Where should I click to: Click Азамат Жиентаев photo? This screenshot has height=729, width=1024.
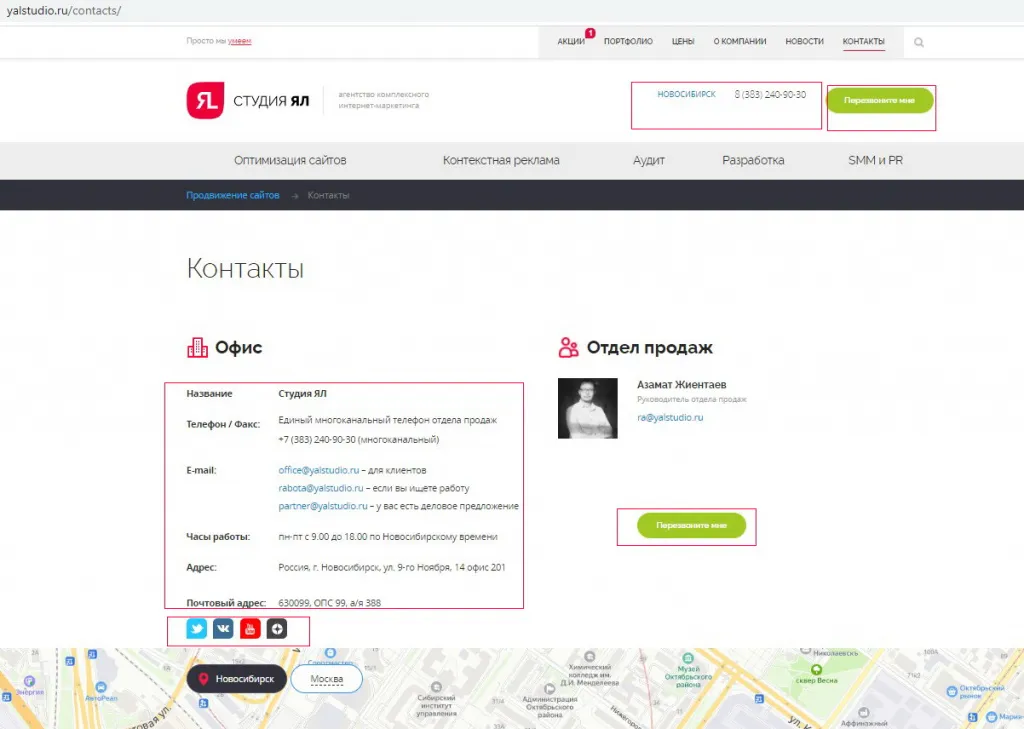click(588, 408)
